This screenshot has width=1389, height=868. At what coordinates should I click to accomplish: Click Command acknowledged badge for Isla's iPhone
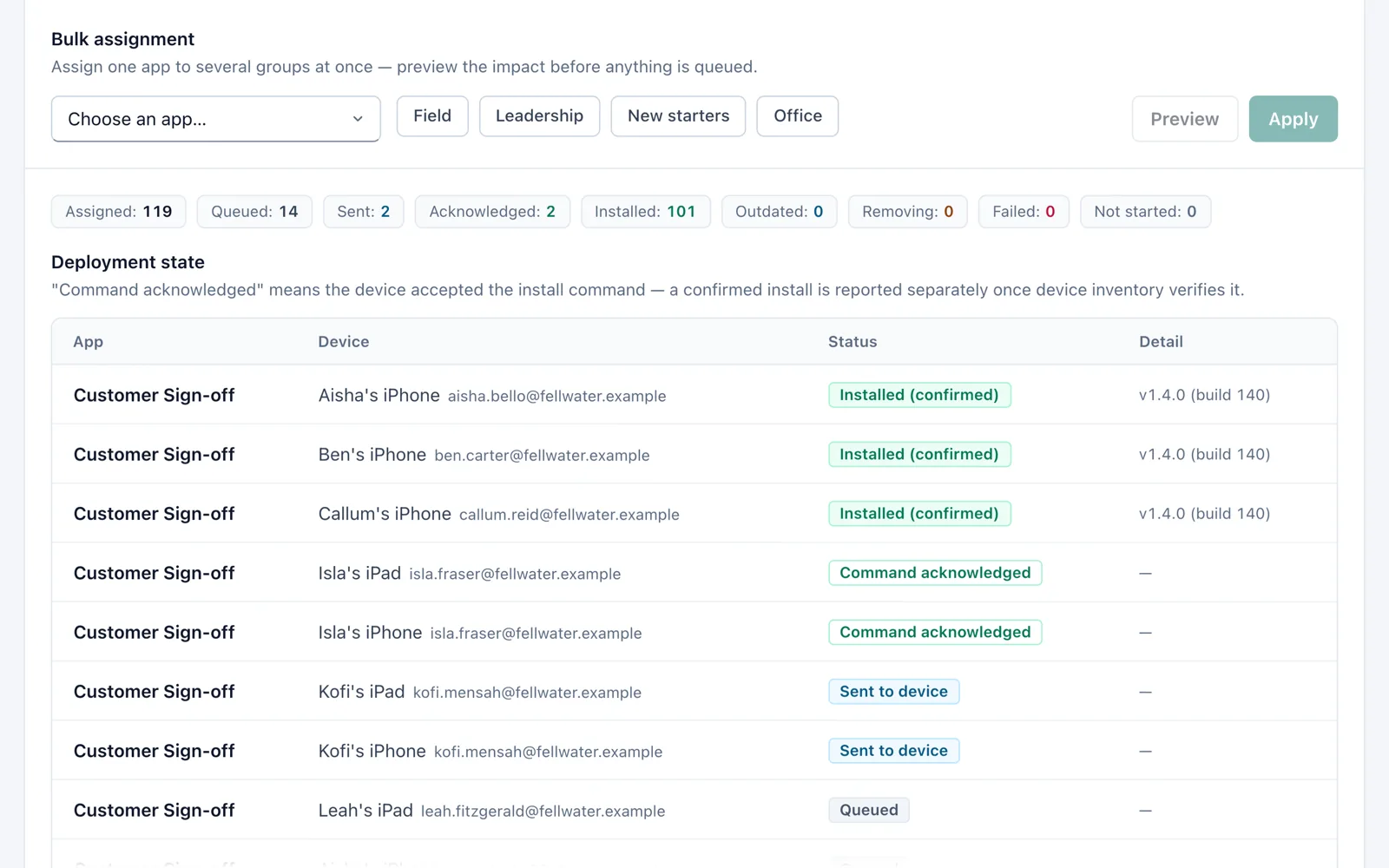pos(935,632)
